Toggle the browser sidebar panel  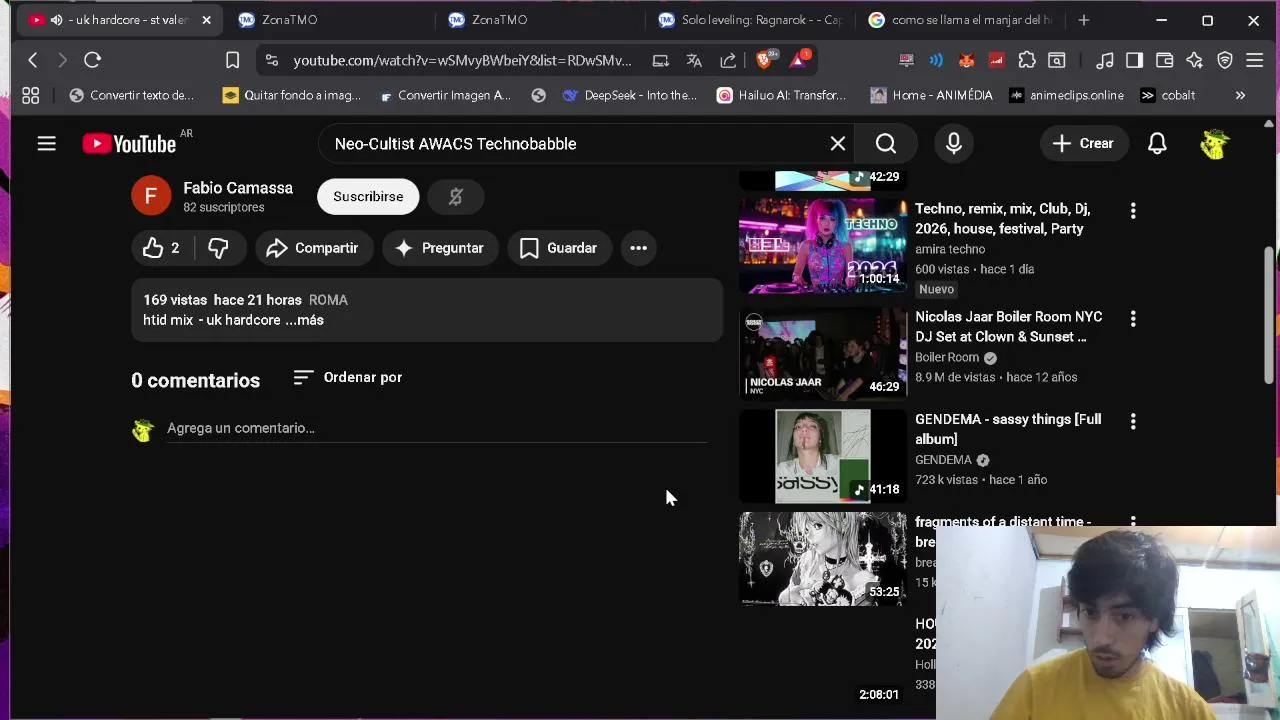click(x=1134, y=60)
